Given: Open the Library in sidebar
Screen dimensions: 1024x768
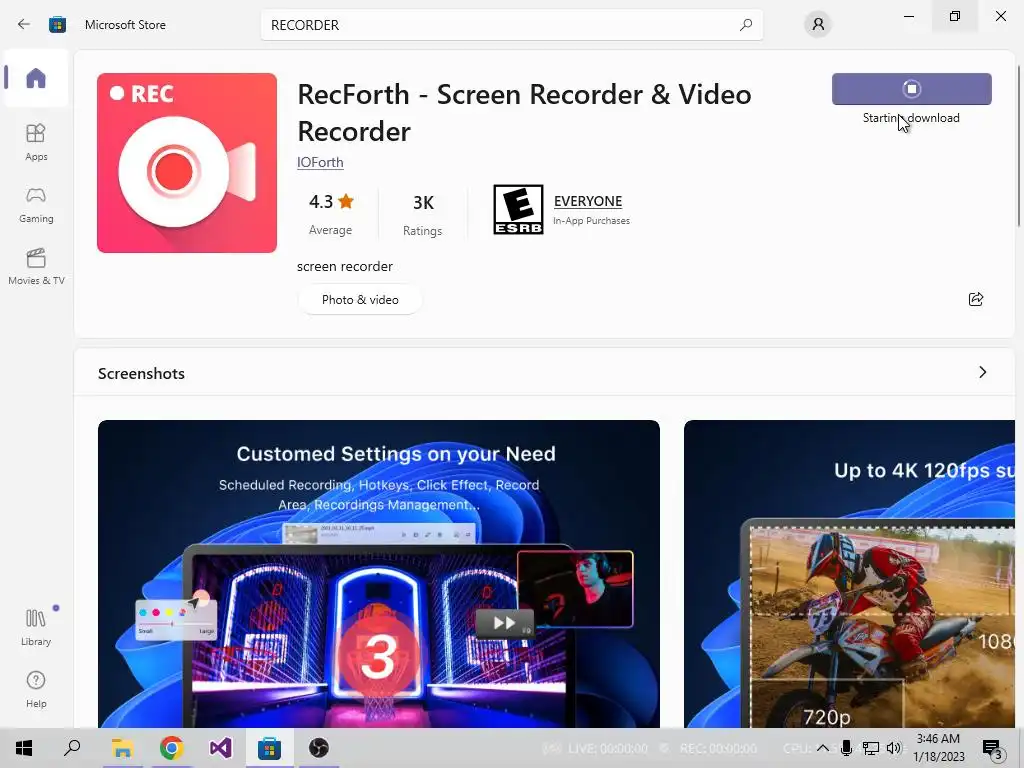Looking at the screenshot, I should pyautogui.click(x=36, y=627).
